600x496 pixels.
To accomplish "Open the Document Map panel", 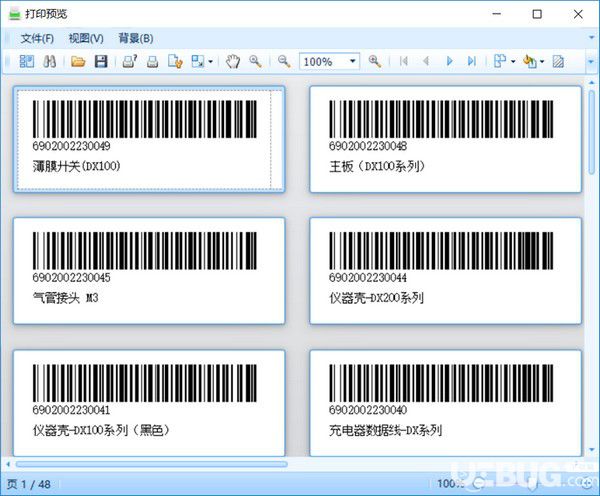I will [x=26, y=61].
